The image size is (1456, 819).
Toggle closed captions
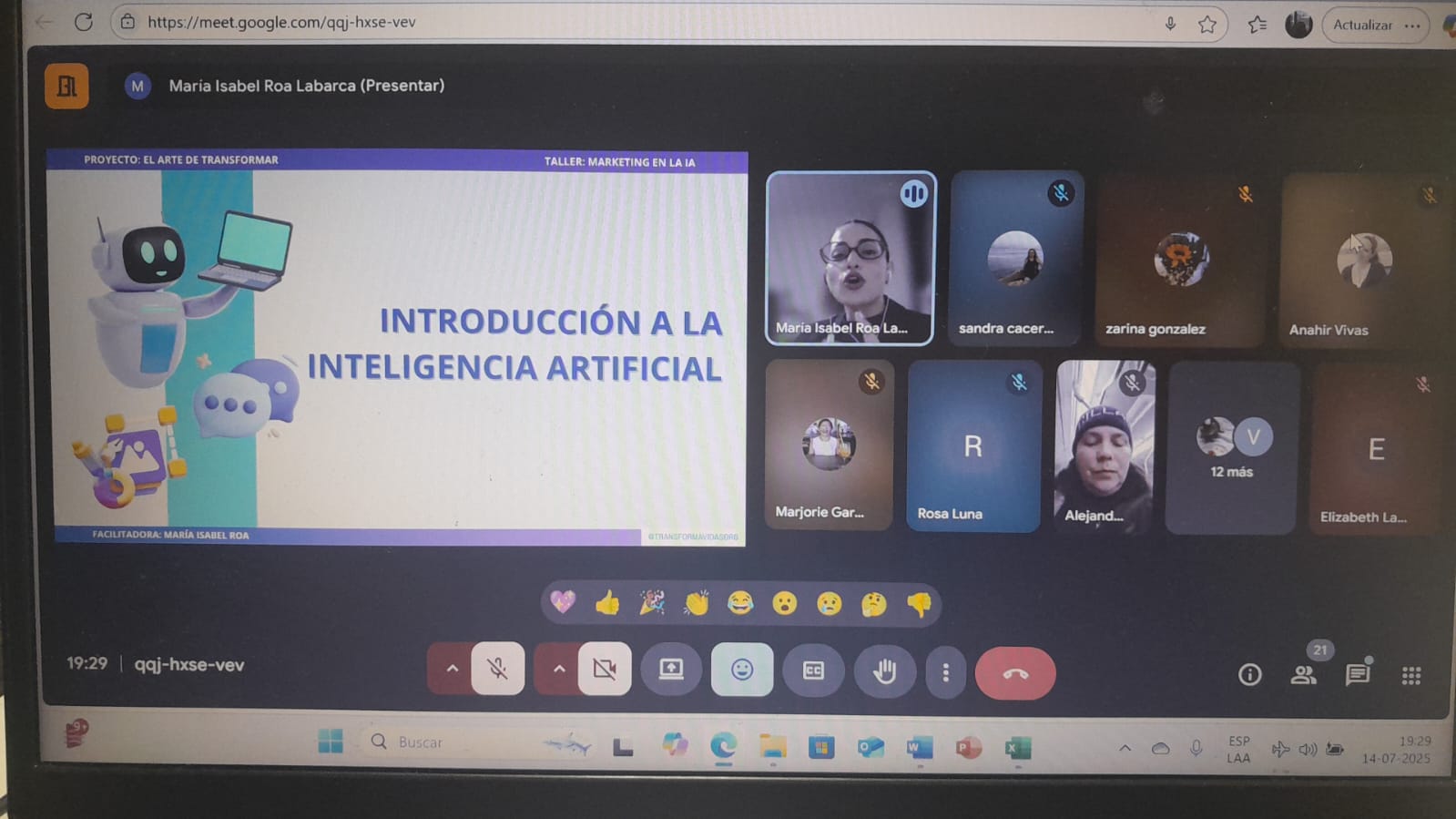(813, 671)
